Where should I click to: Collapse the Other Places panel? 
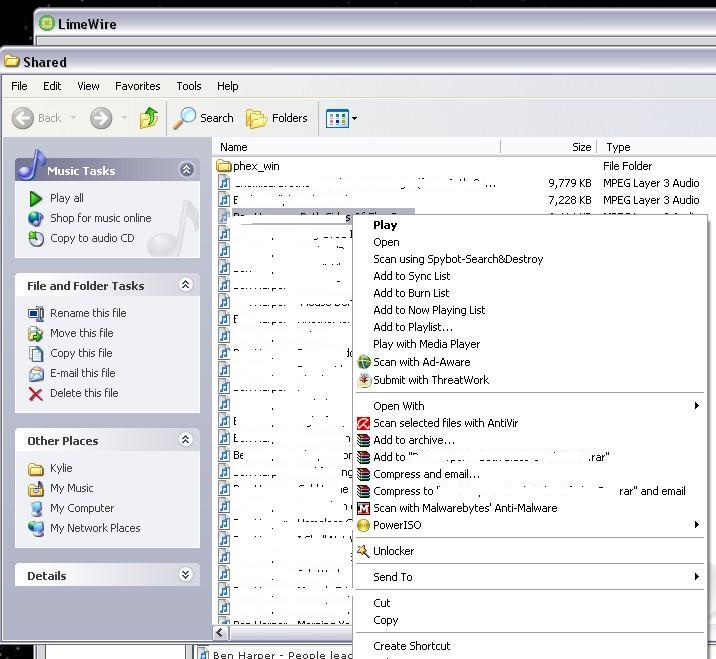point(185,439)
